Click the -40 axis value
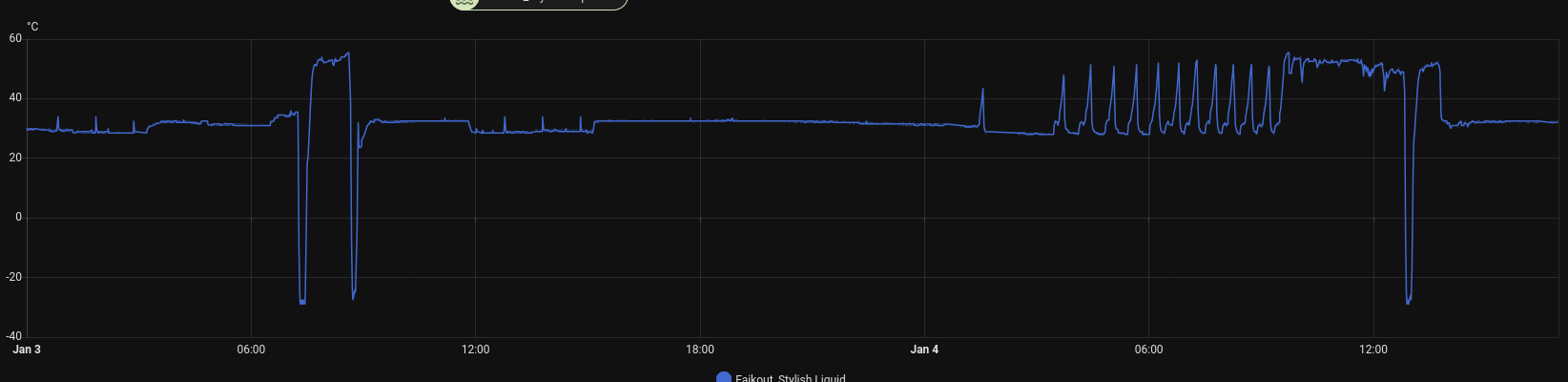The image size is (1568, 382). click(x=14, y=336)
